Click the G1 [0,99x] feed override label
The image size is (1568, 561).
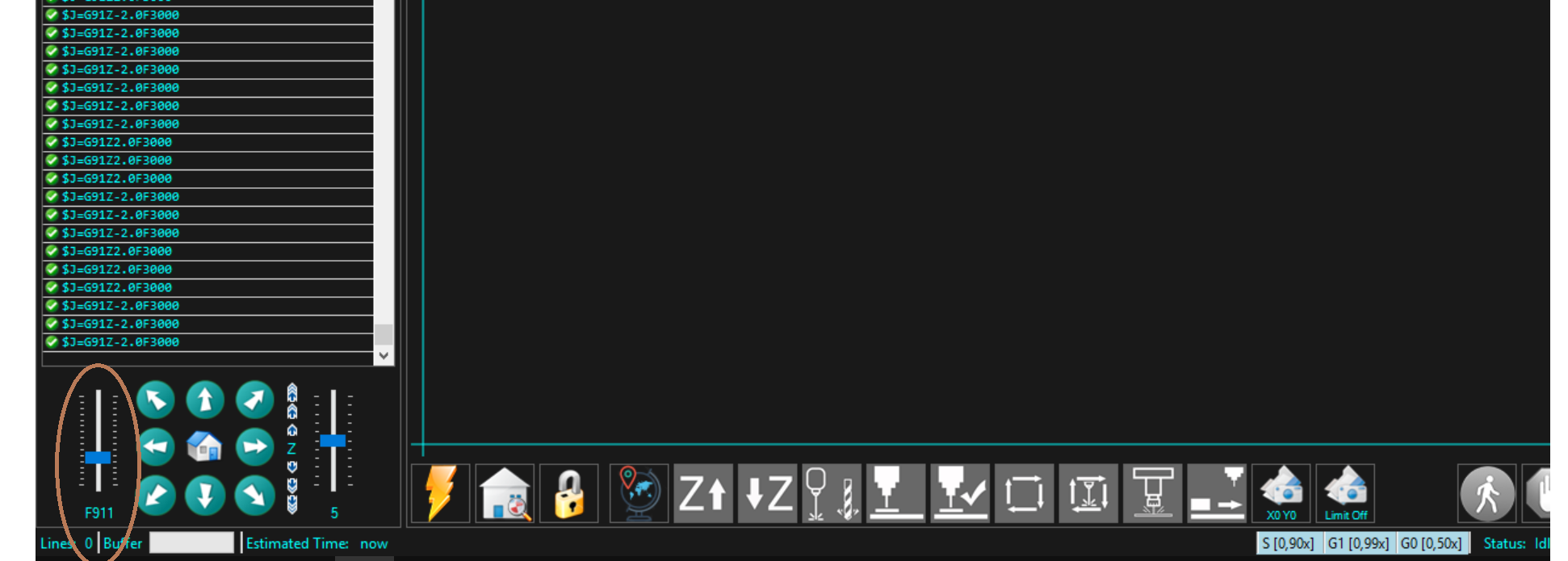(x=1359, y=543)
